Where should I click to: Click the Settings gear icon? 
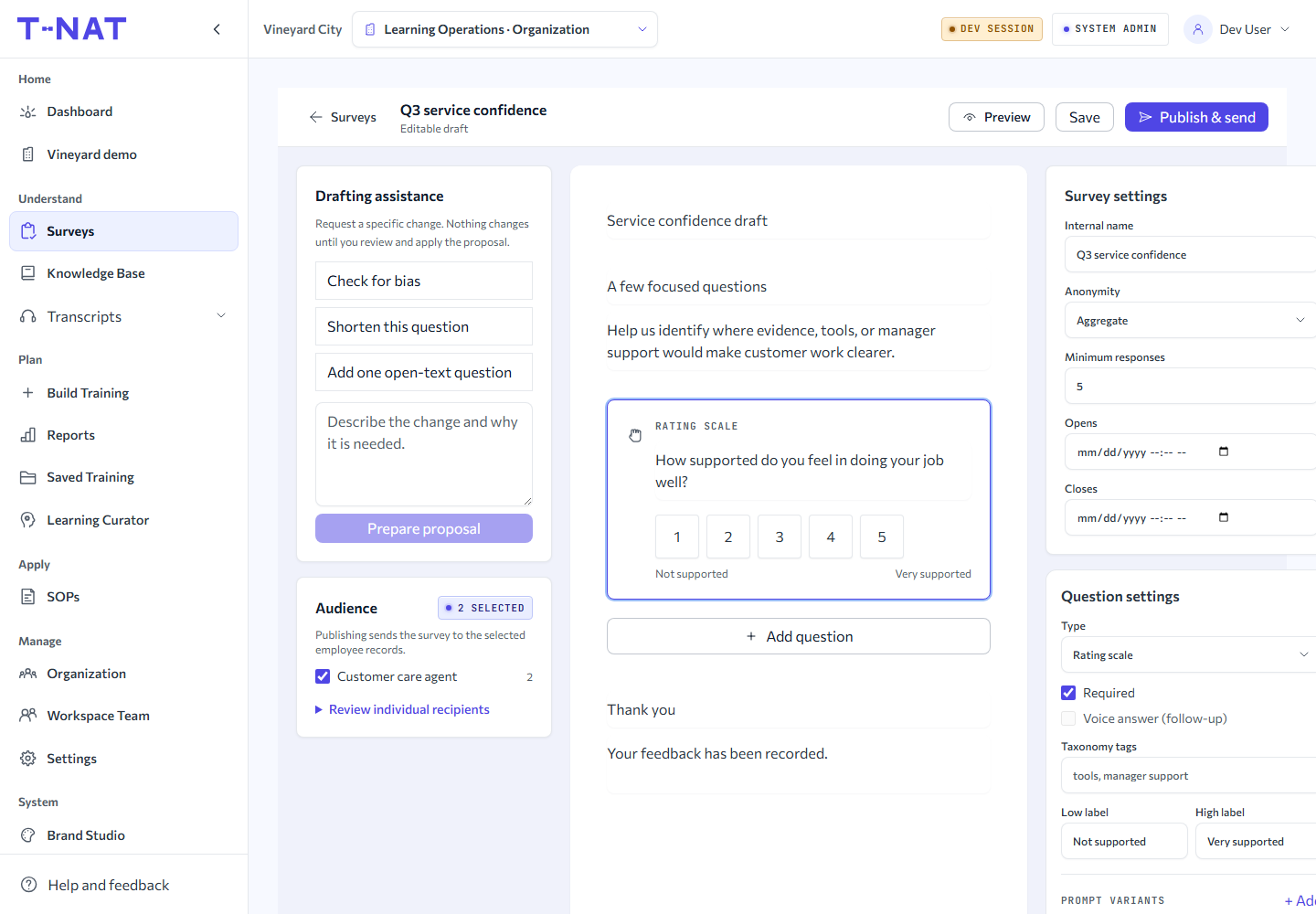pyautogui.click(x=28, y=759)
